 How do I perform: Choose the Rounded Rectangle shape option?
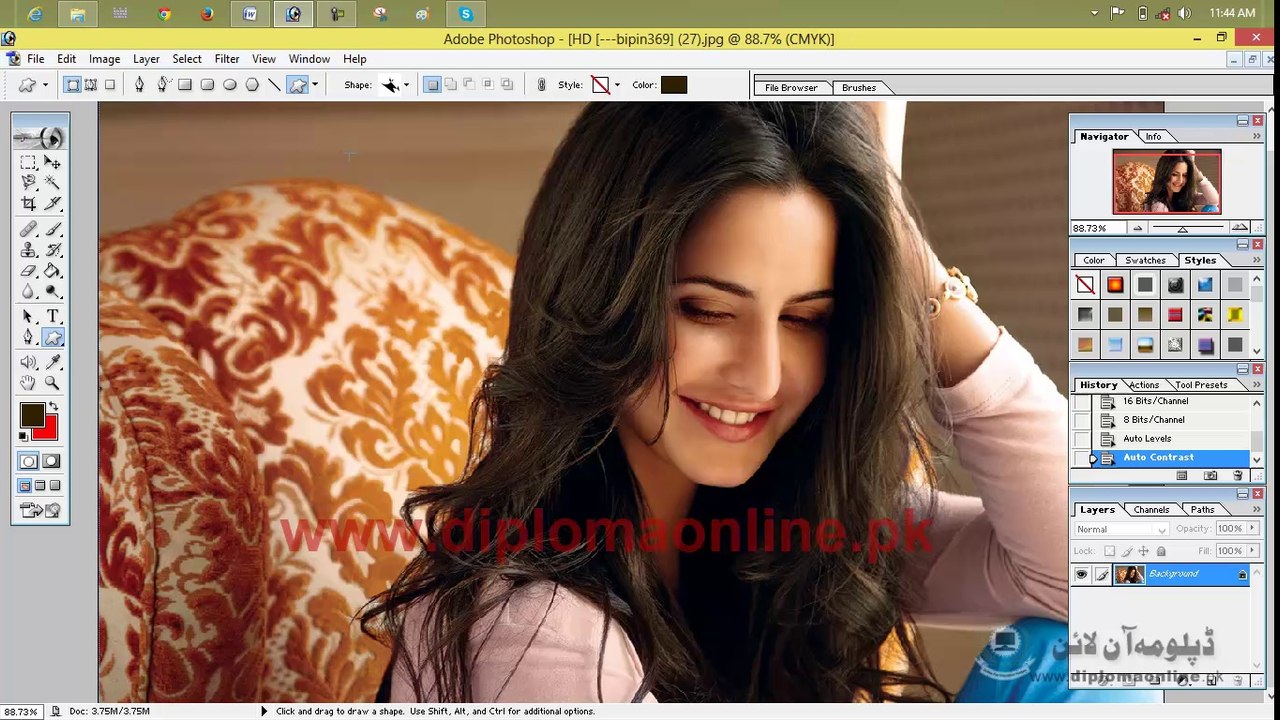tap(207, 85)
